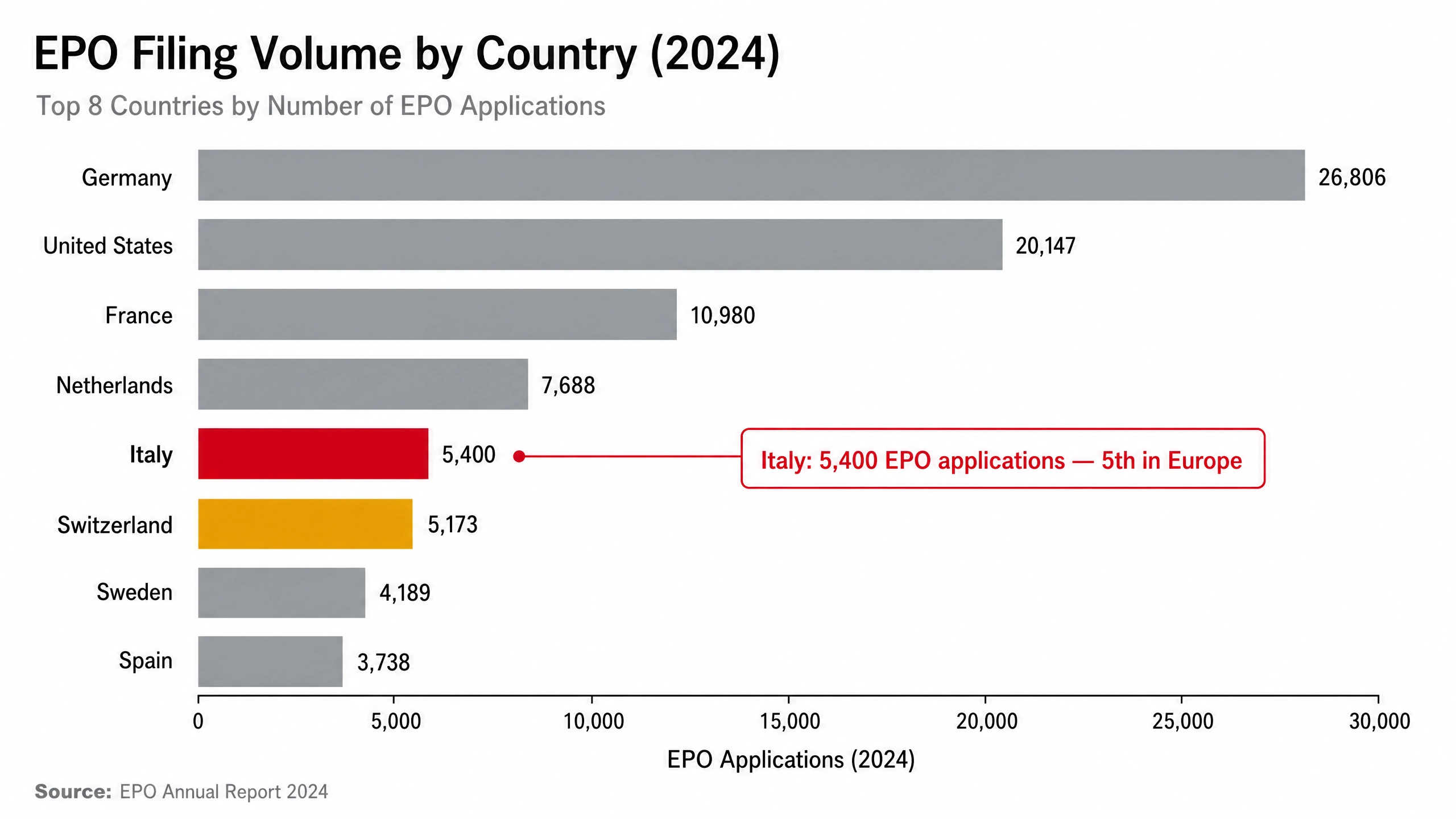The height and width of the screenshot is (819, 1456).
Task: Click the EPO Applications (2024) axis title
Action: pos(791,760)
